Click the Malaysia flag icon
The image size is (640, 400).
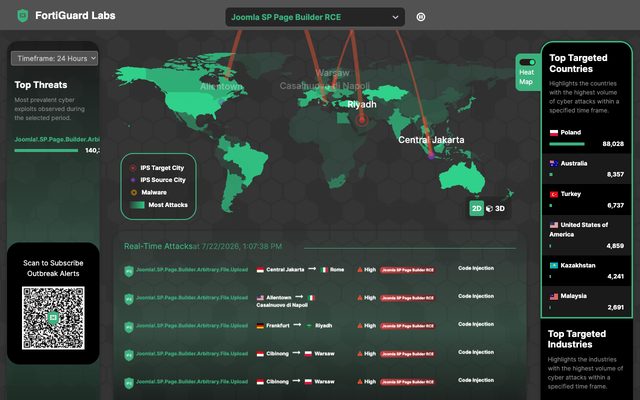tap(554, 296)
